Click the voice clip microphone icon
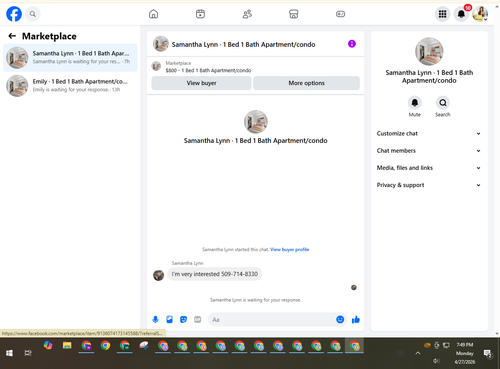Screen dimensions: 500x369 (155, 320)
